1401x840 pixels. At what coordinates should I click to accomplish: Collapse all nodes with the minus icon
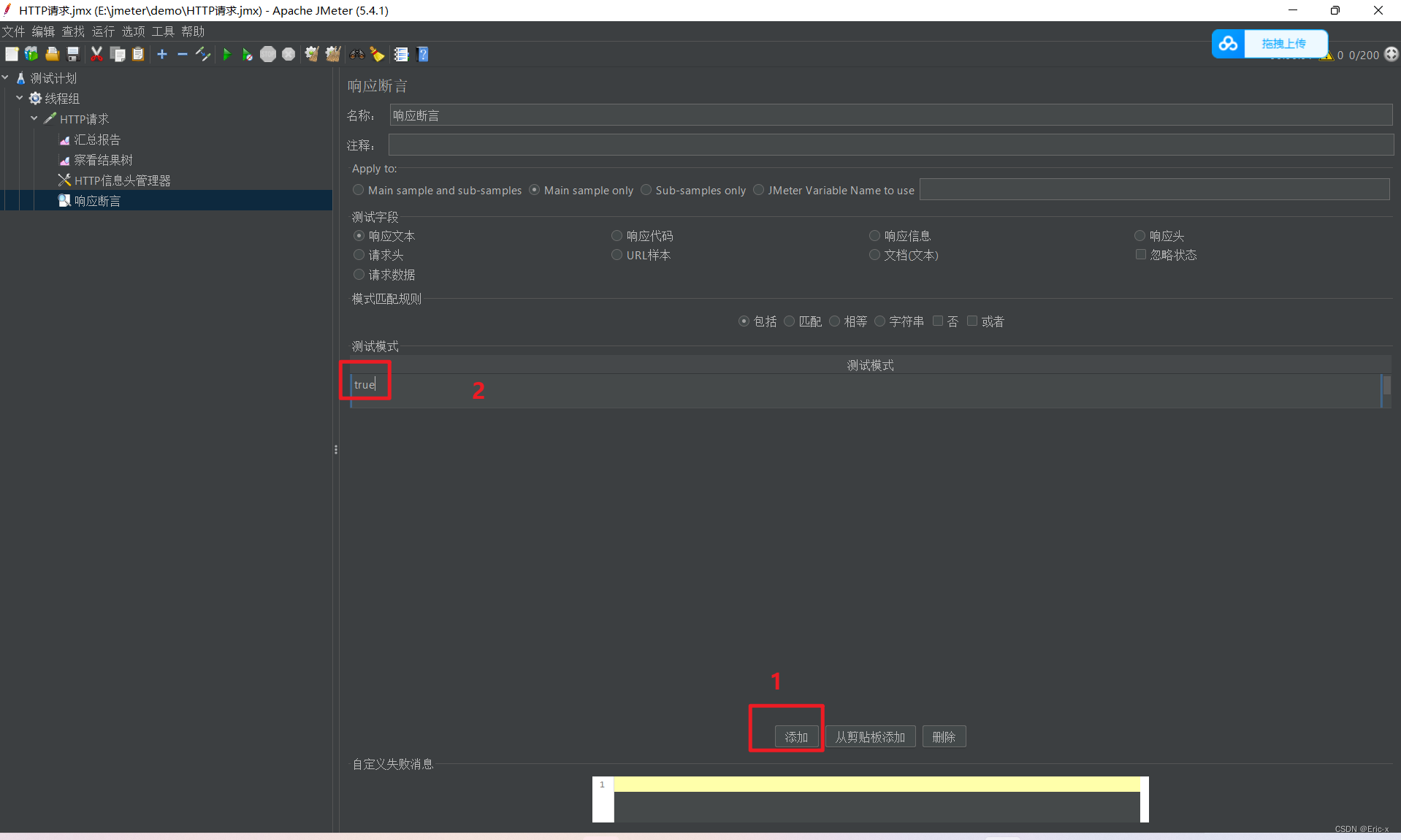tap(183, 54)
